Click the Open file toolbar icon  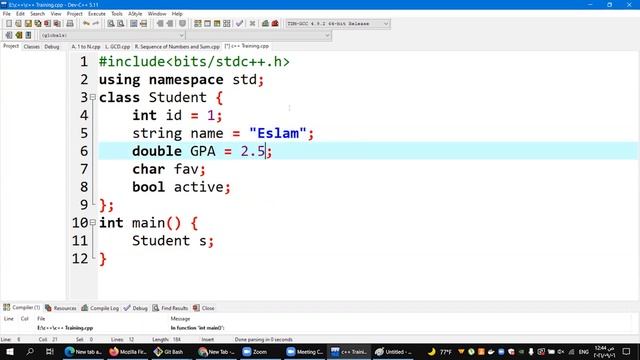click(x=18, y=24)
